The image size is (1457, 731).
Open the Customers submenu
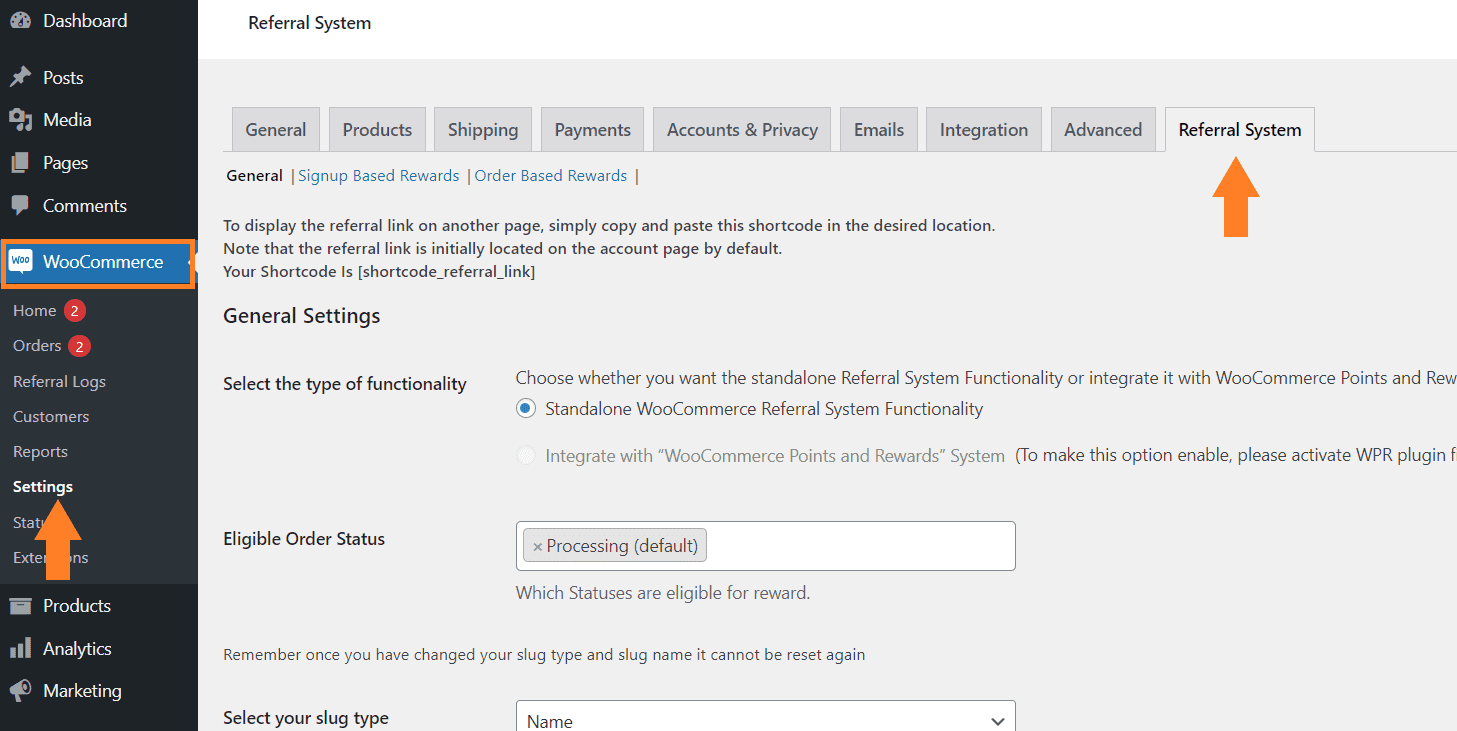[x=51, y=417]
